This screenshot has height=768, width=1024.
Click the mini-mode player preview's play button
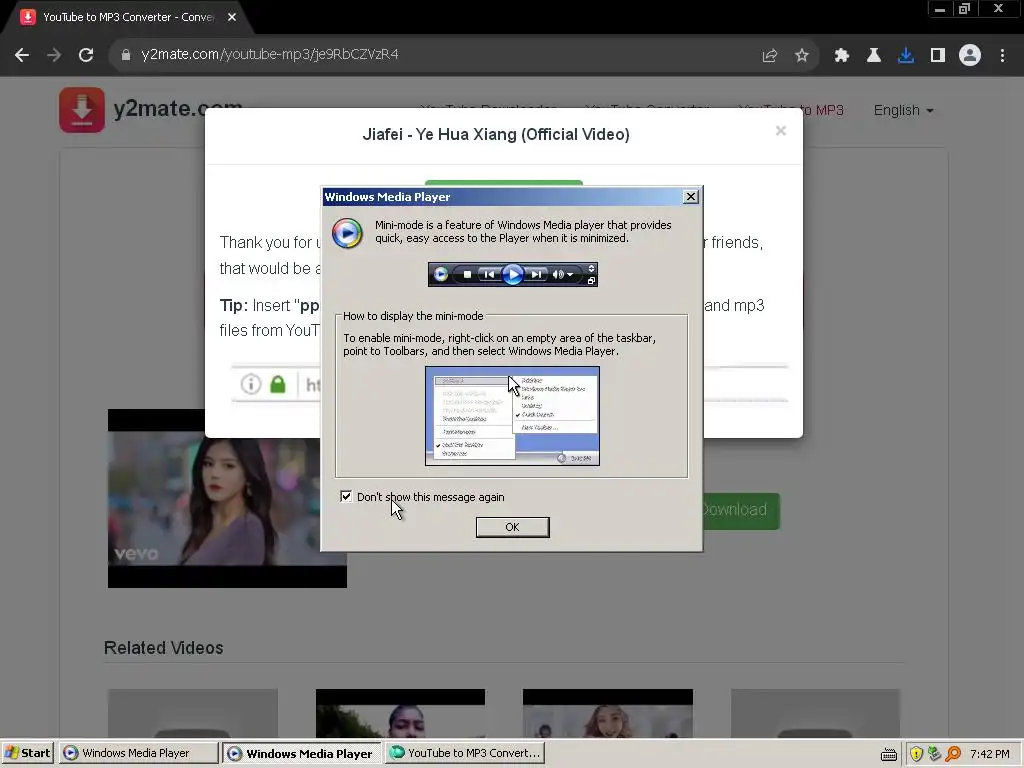(513, 274)
